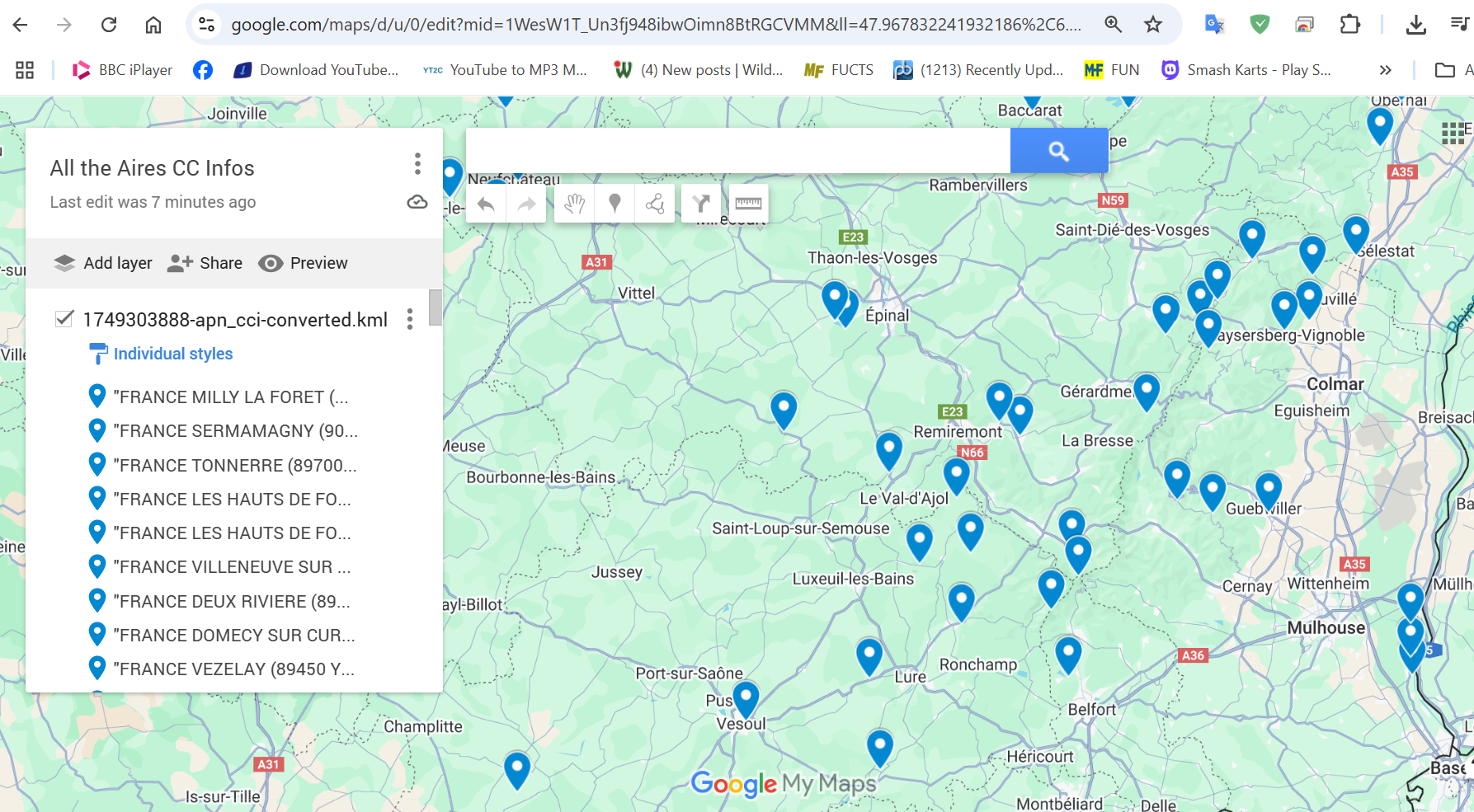Viewport: 1474px width, 812px height.
Task: Open Smash Karts bookmark
Action: [x=1246, y=70]
